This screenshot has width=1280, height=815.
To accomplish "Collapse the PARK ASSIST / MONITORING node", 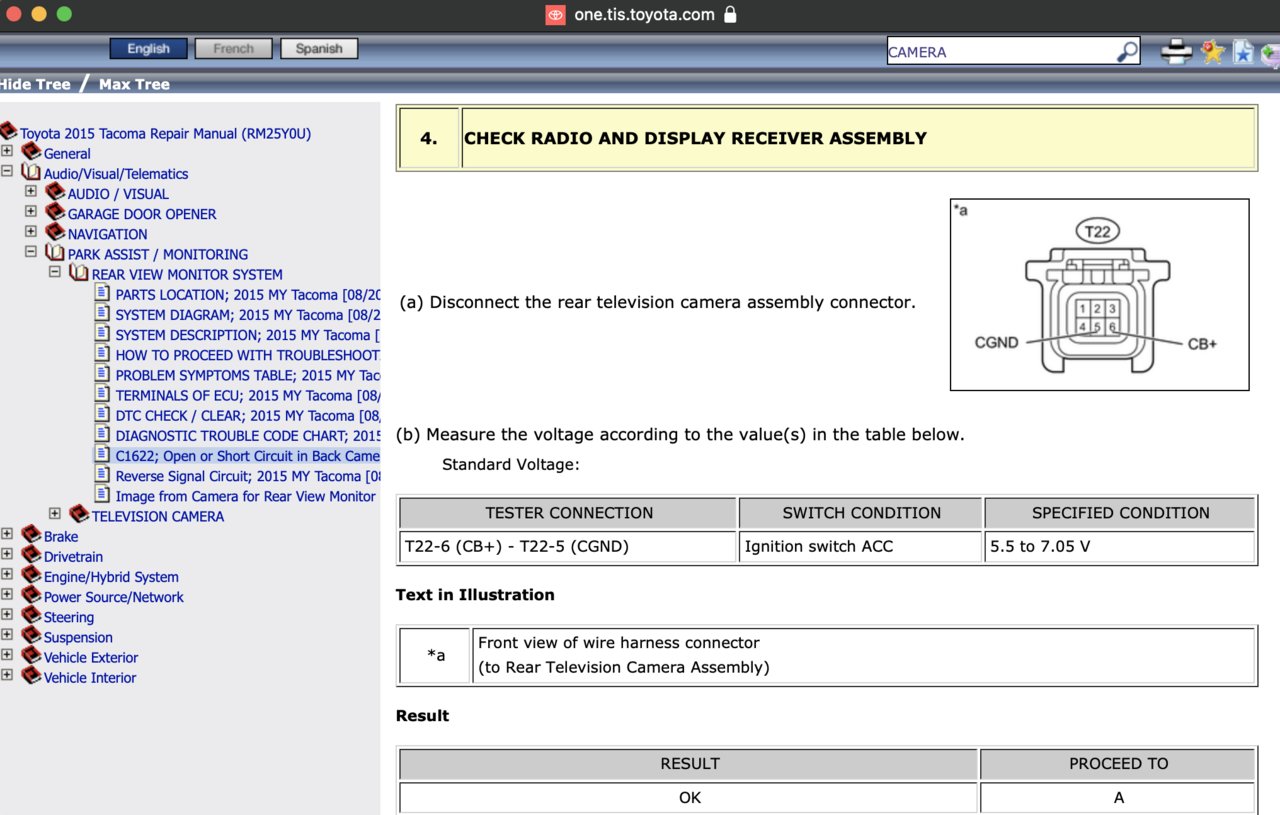I will (31, 252).
